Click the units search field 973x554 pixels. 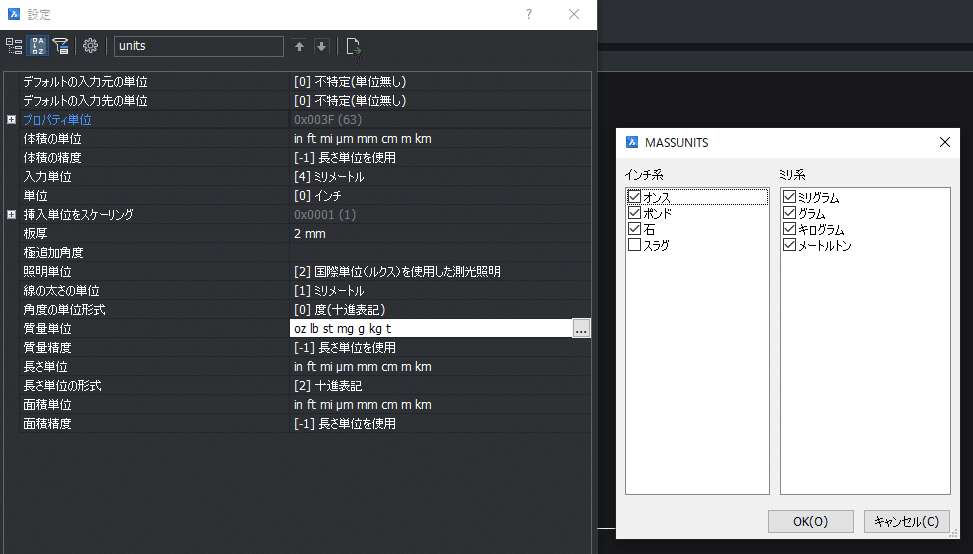(x=199, y=46)
